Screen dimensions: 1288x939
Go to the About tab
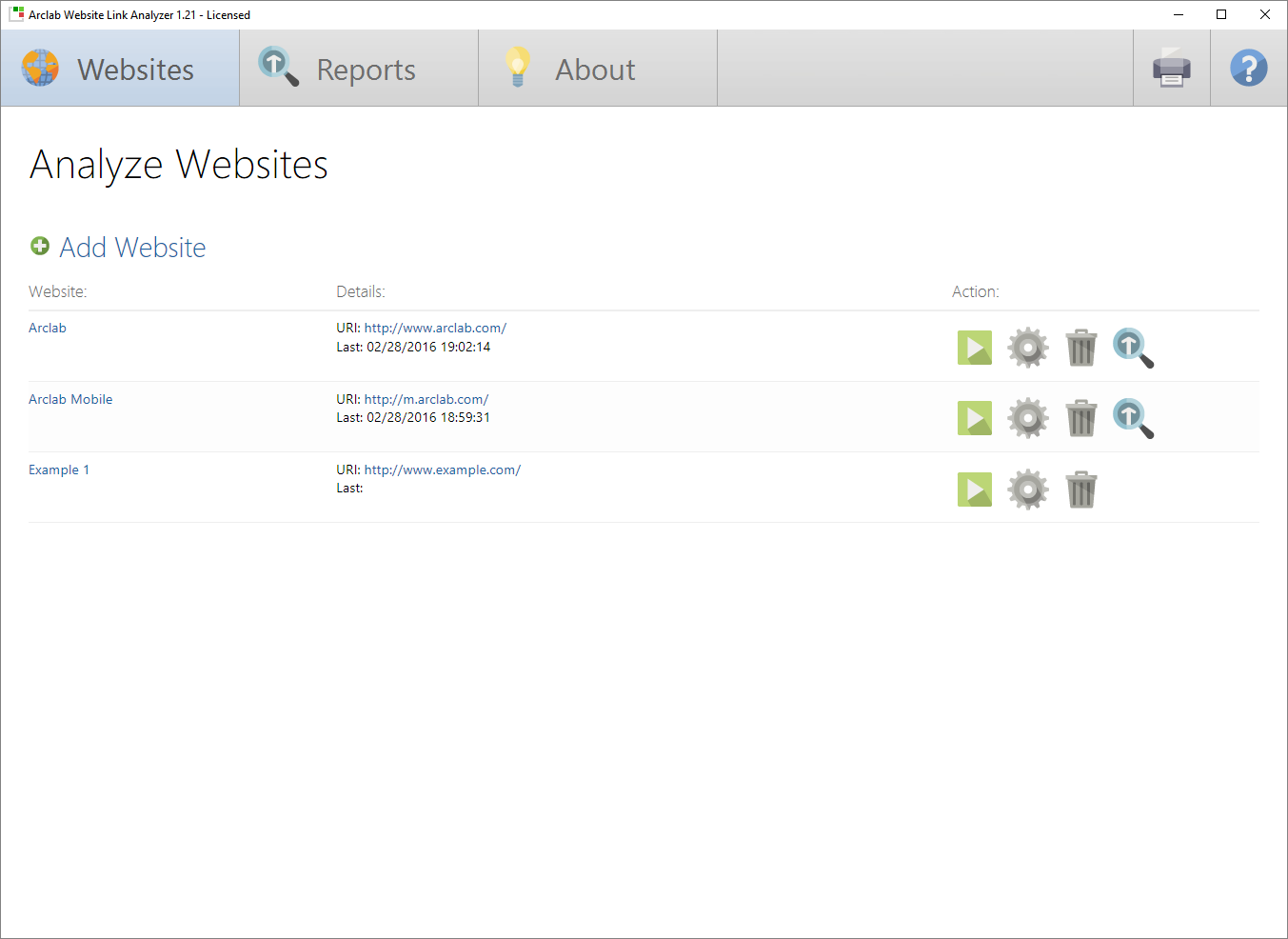click(x=598, y=69)
